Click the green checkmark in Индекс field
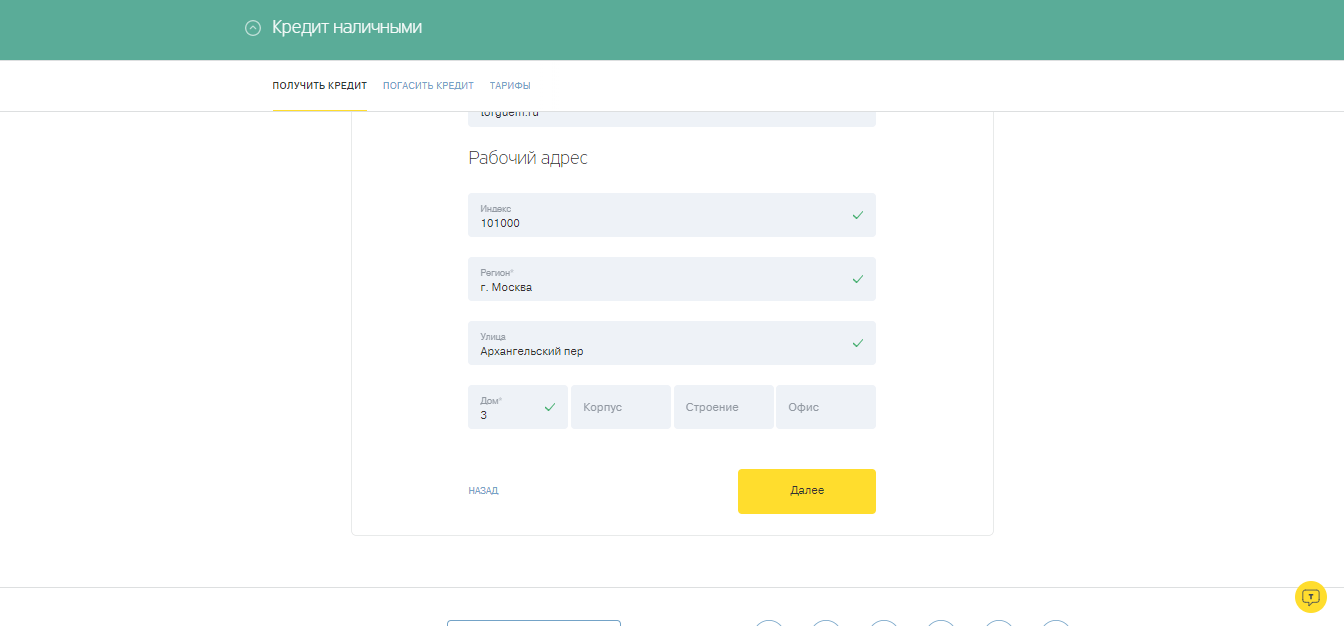The height and width of the screenshot is (626, 1344). [x=857, y=215]
